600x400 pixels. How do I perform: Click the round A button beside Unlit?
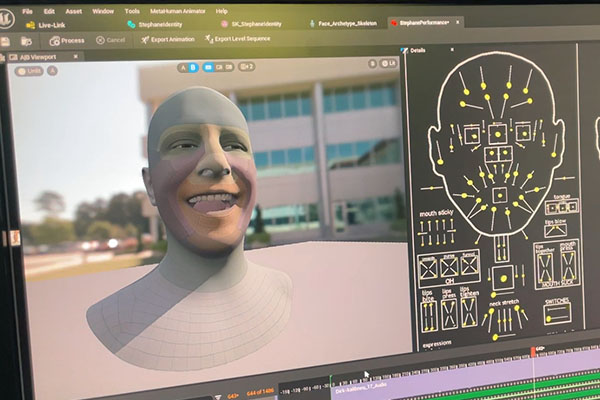pyautogui.click(x=52, y=71)
